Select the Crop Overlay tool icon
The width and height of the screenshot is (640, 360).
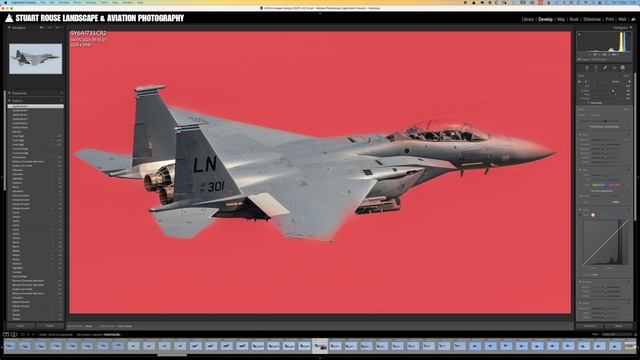tap(587, 68)
